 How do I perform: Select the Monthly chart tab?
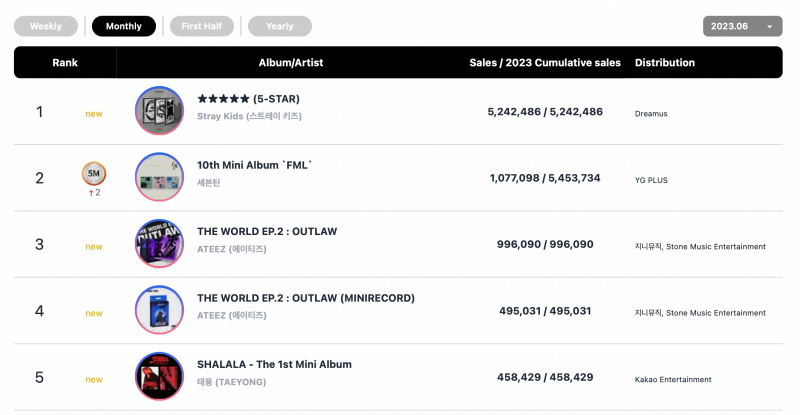click(x=123, y=26)
